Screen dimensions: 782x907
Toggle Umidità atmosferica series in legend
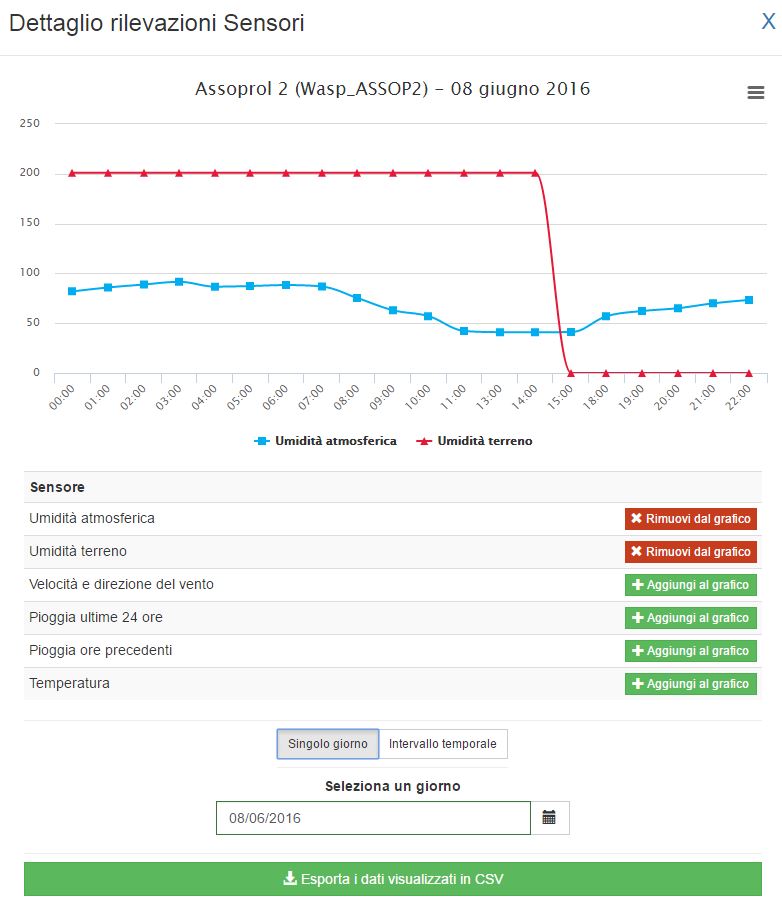point(326,441)
